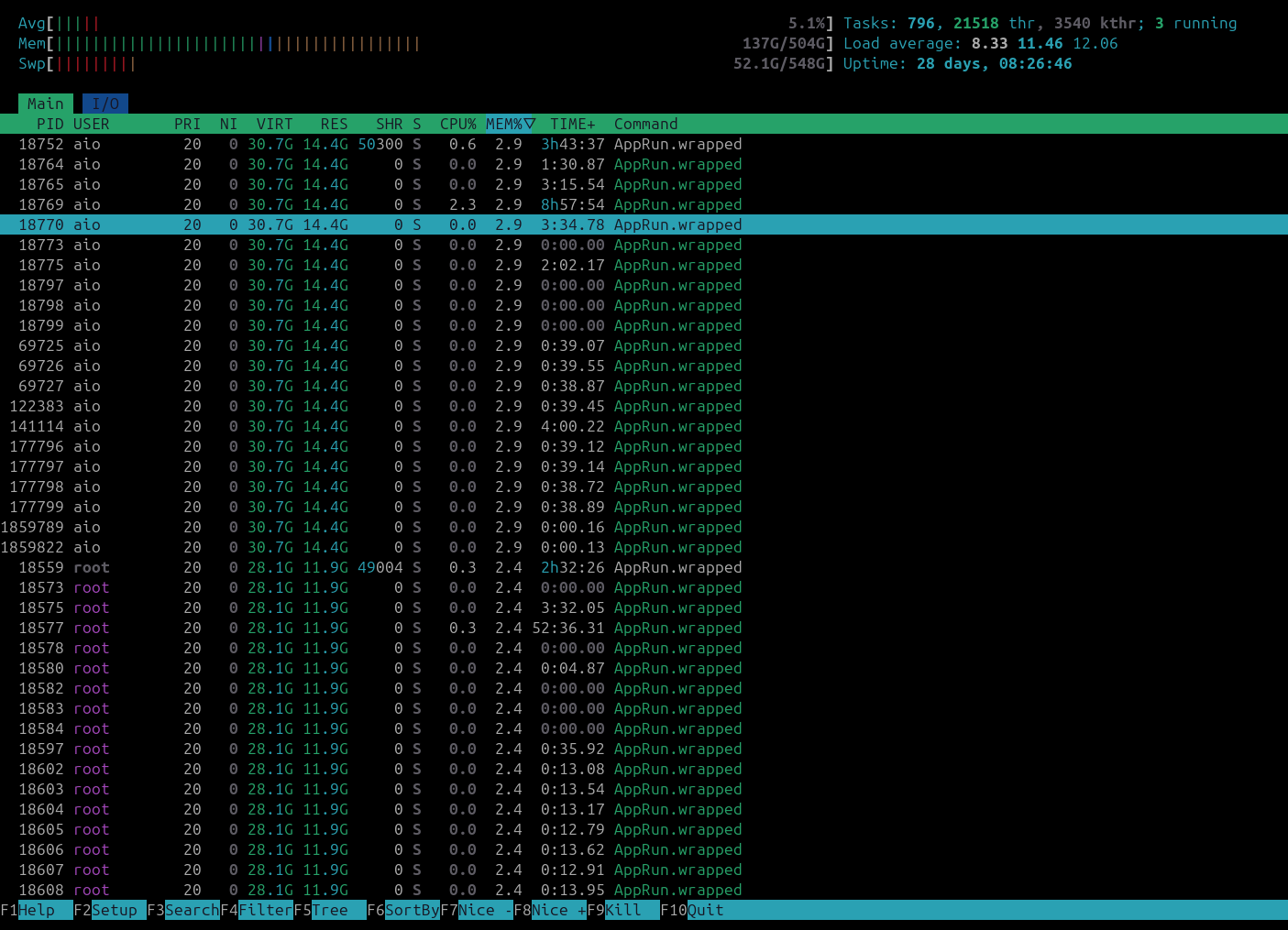
Task: Switch to the Main tab
Action: (46, 104)
